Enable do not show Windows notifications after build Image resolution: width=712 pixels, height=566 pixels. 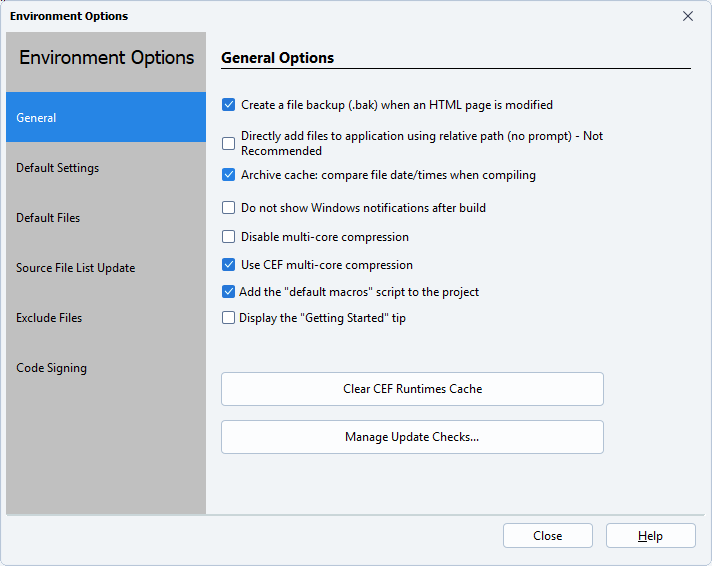point(229,209)
